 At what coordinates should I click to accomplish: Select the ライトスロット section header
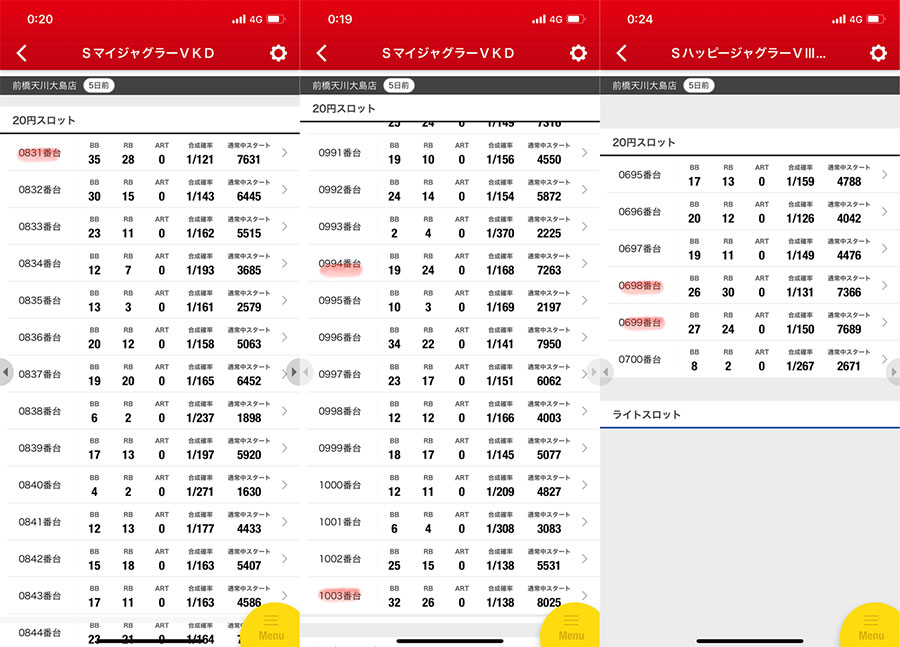(x=647, y=414)
